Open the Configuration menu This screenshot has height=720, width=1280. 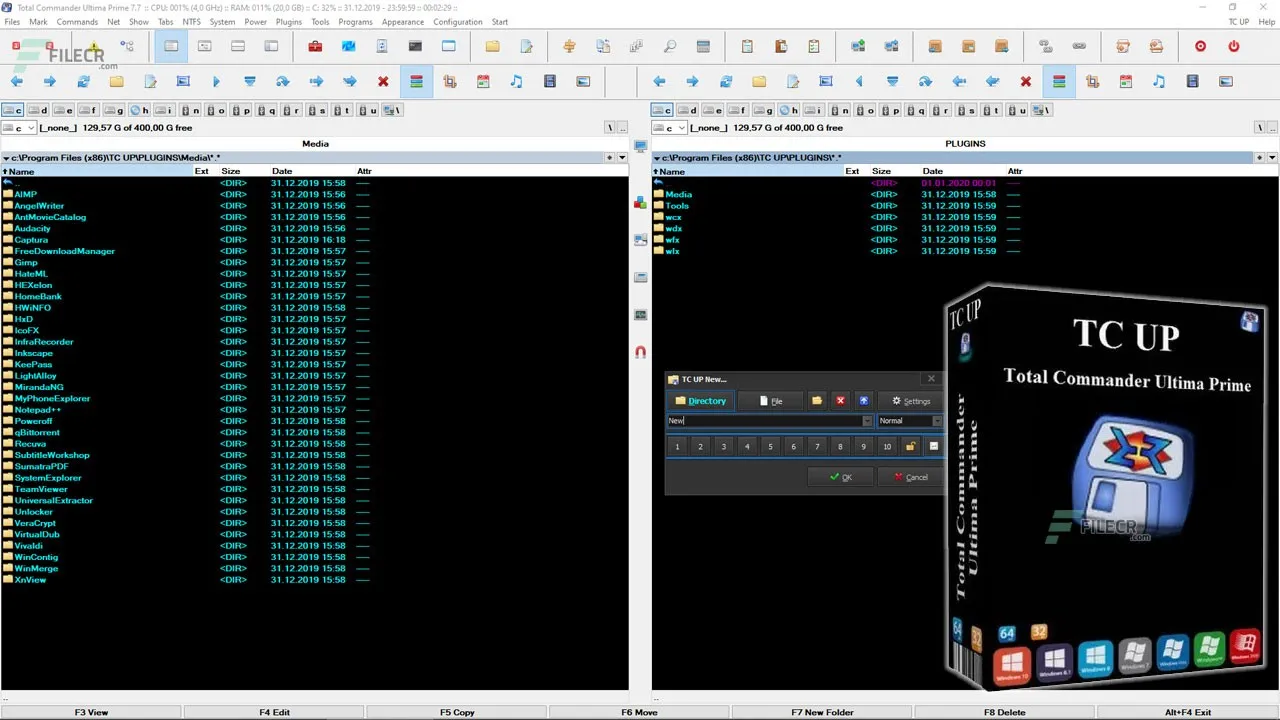click(457, 22)
